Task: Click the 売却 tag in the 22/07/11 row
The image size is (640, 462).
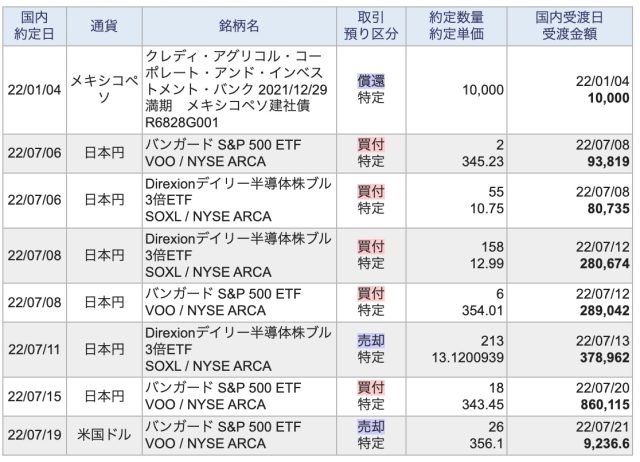Action: click(x=371, y=341)
